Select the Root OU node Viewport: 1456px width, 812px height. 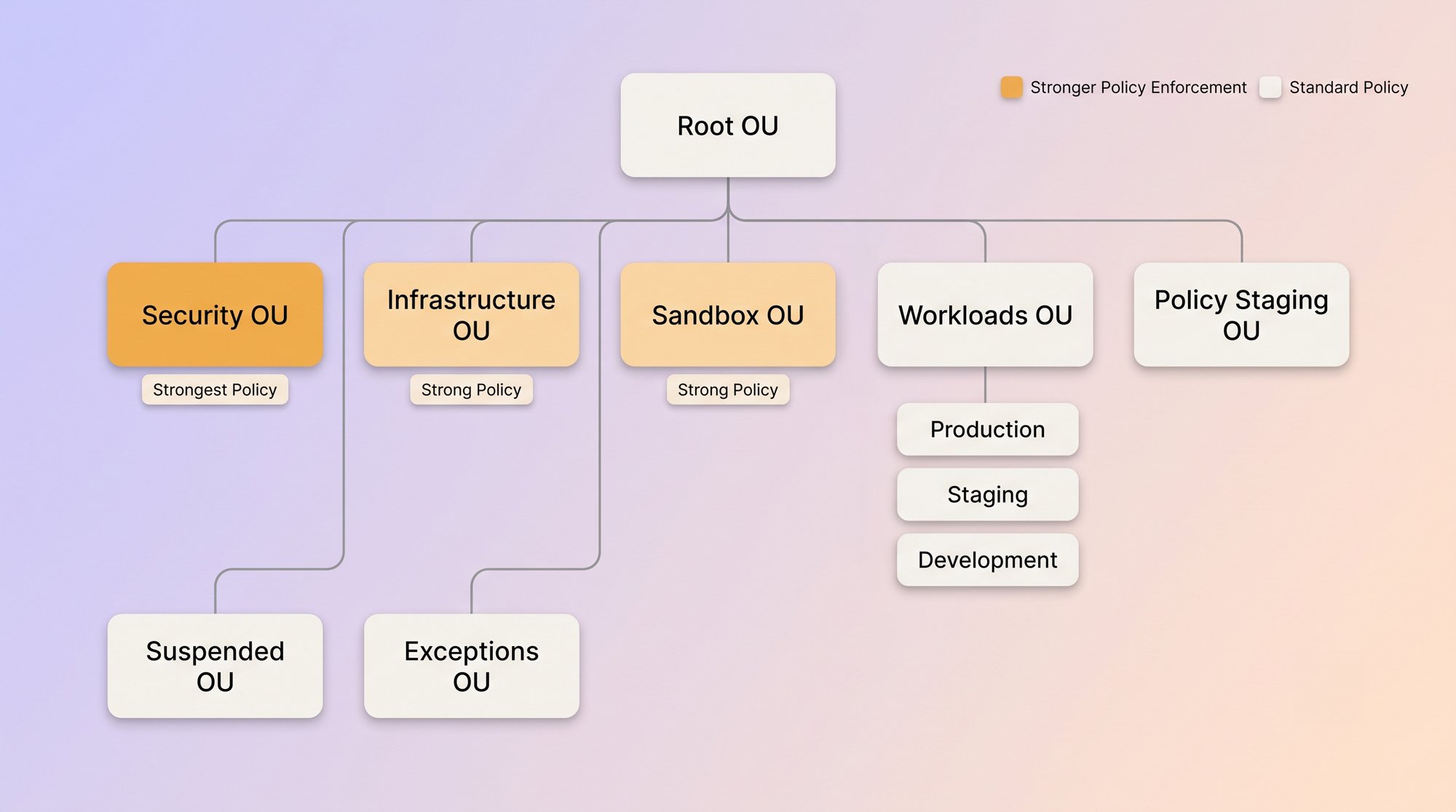[728, 125]
